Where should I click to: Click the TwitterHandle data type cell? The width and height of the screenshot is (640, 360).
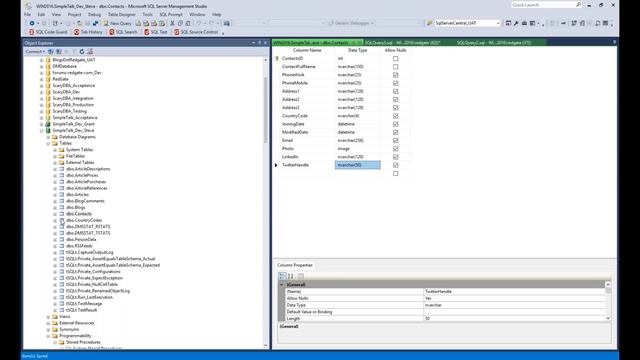click(358, 165)
